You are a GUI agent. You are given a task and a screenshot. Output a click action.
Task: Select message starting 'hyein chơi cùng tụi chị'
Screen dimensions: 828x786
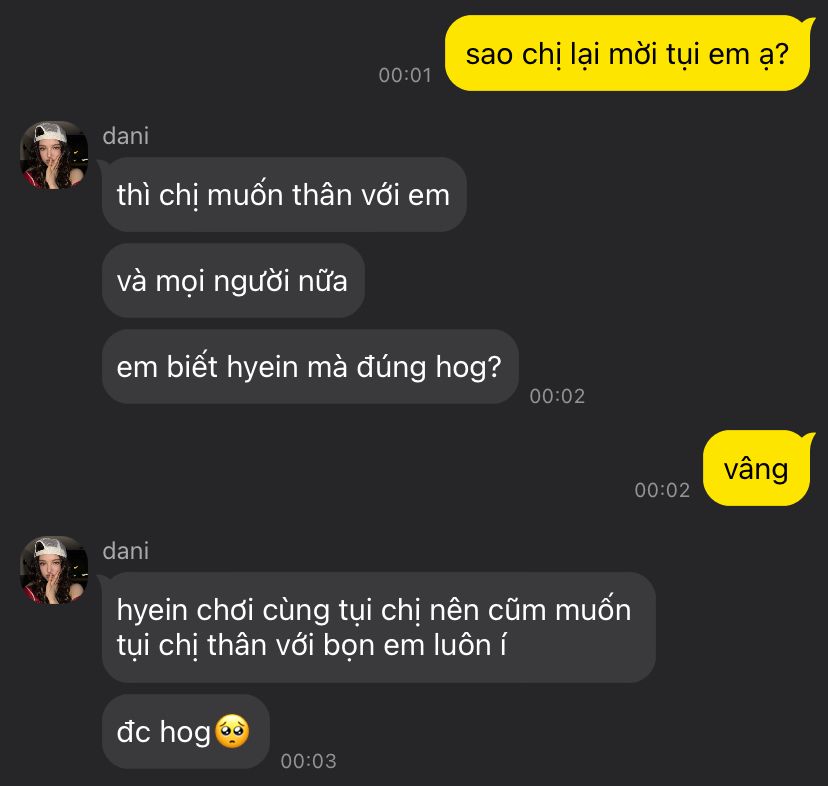379,627
